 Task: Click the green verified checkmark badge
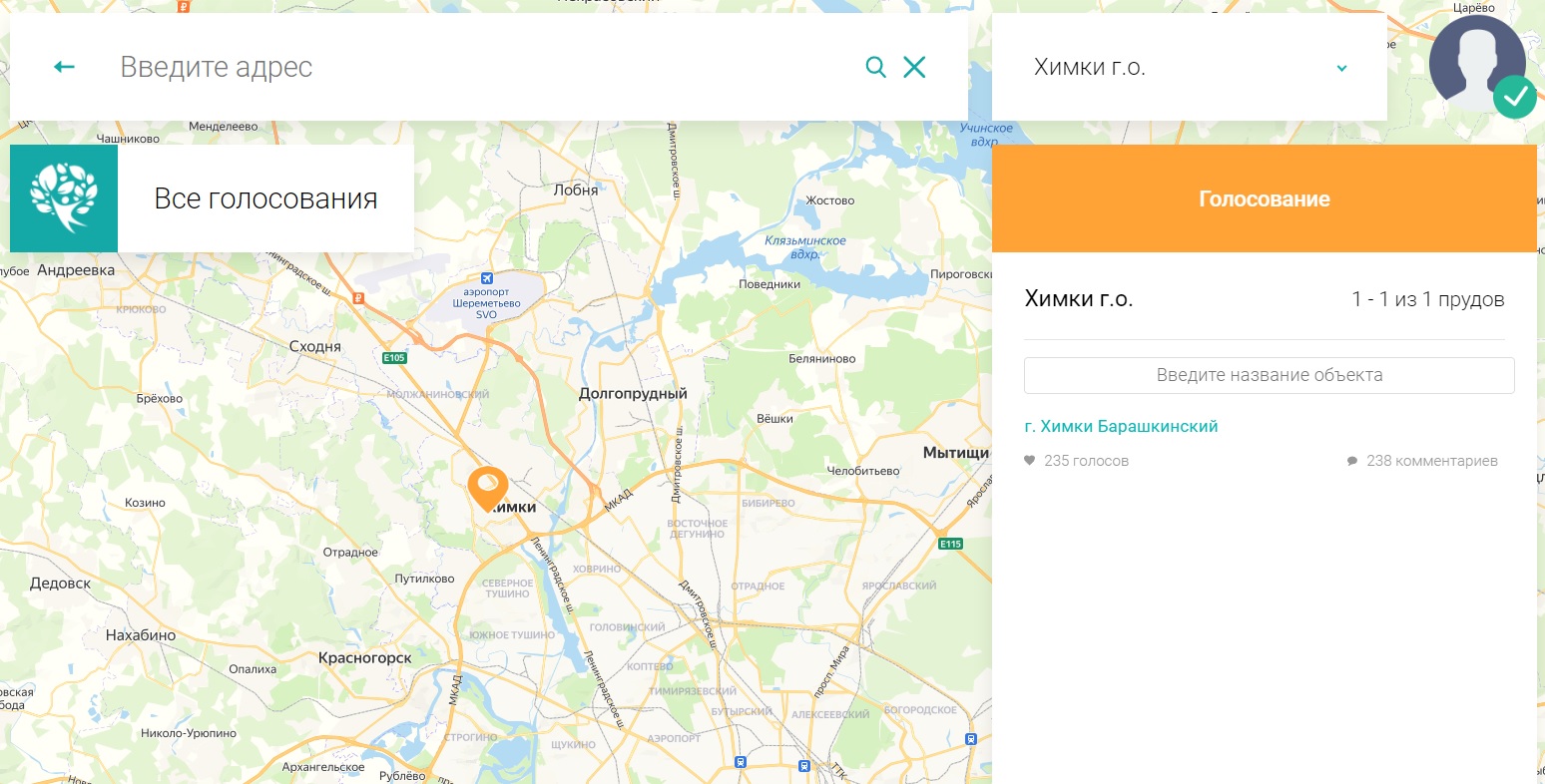[x=1515, y=97]
